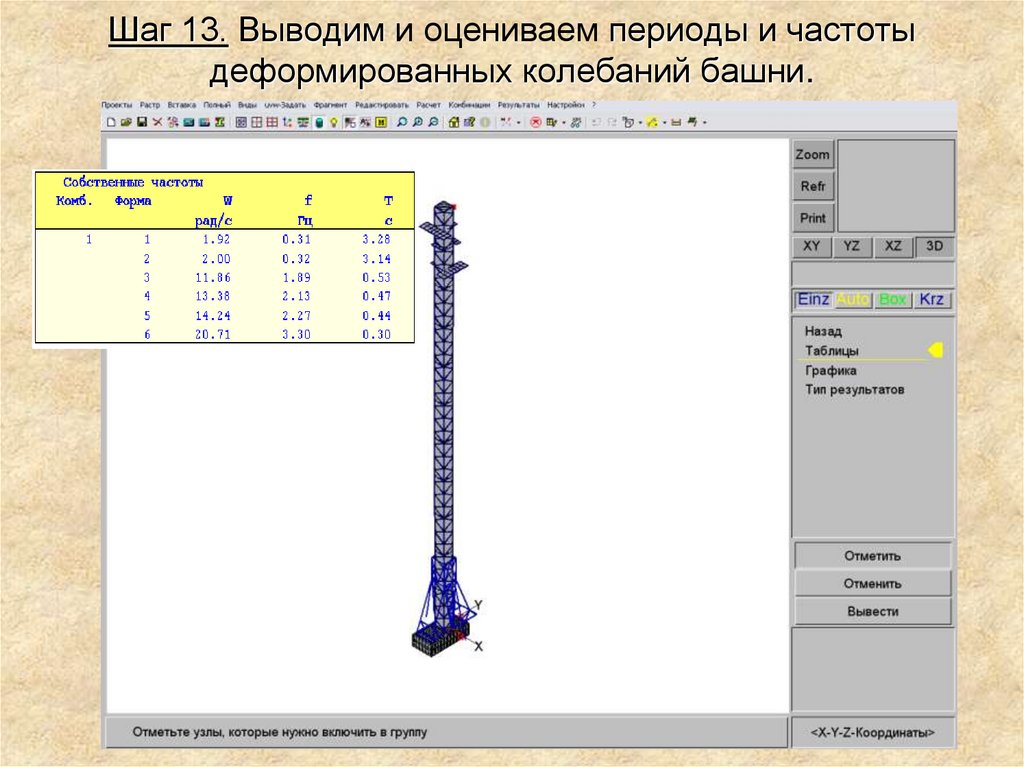Click the help question-mark pointer icon

click(x=469, y=122)
